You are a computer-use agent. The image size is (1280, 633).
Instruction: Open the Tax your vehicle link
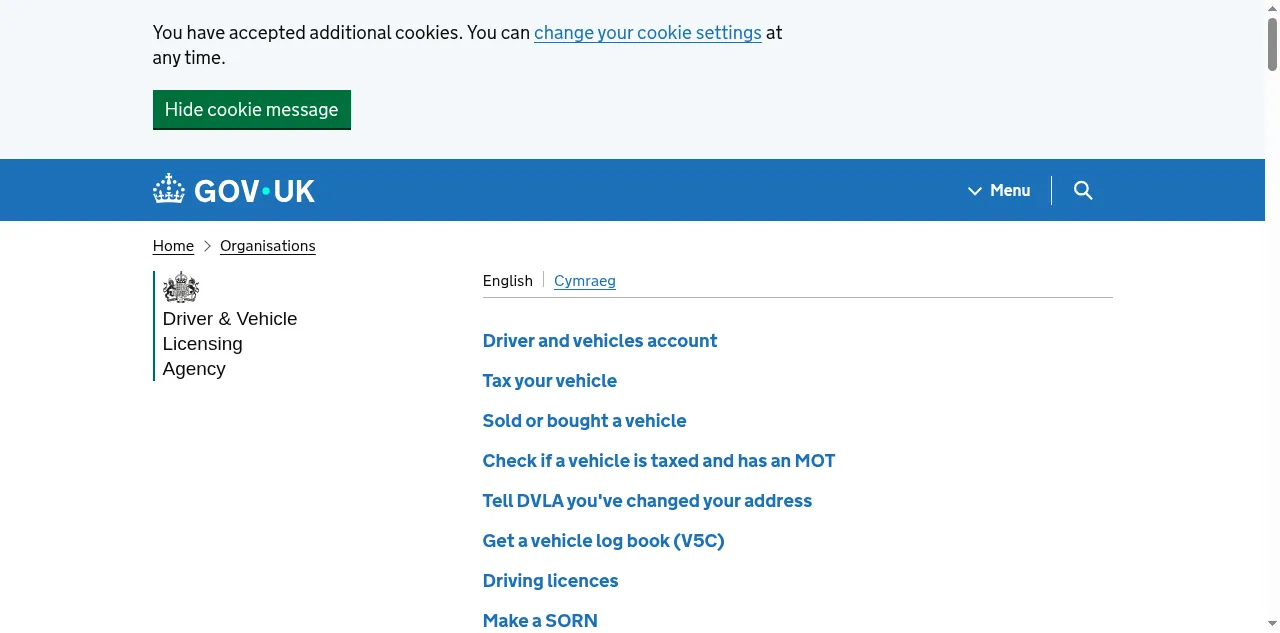coord(549,381)
